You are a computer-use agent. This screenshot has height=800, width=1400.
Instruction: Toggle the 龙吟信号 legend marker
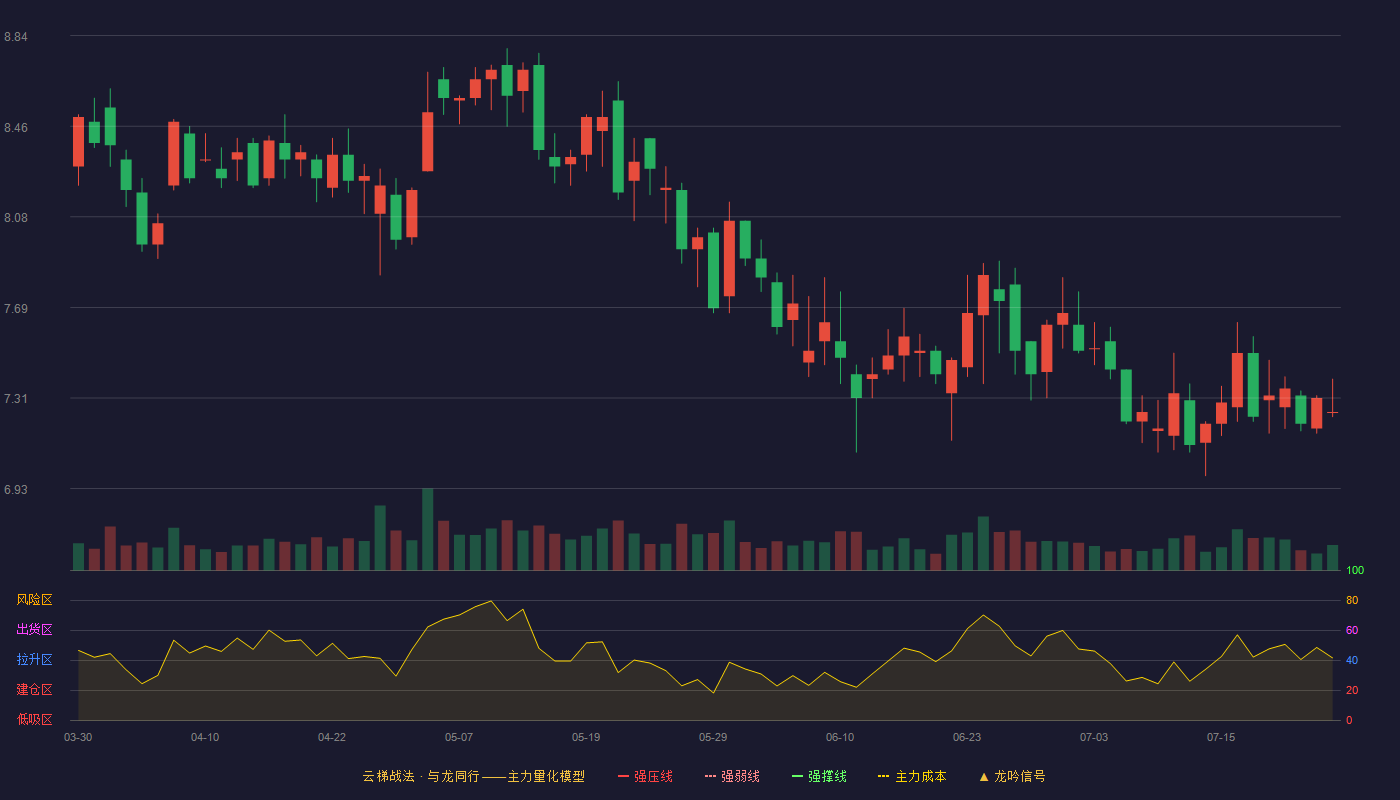1012,776
